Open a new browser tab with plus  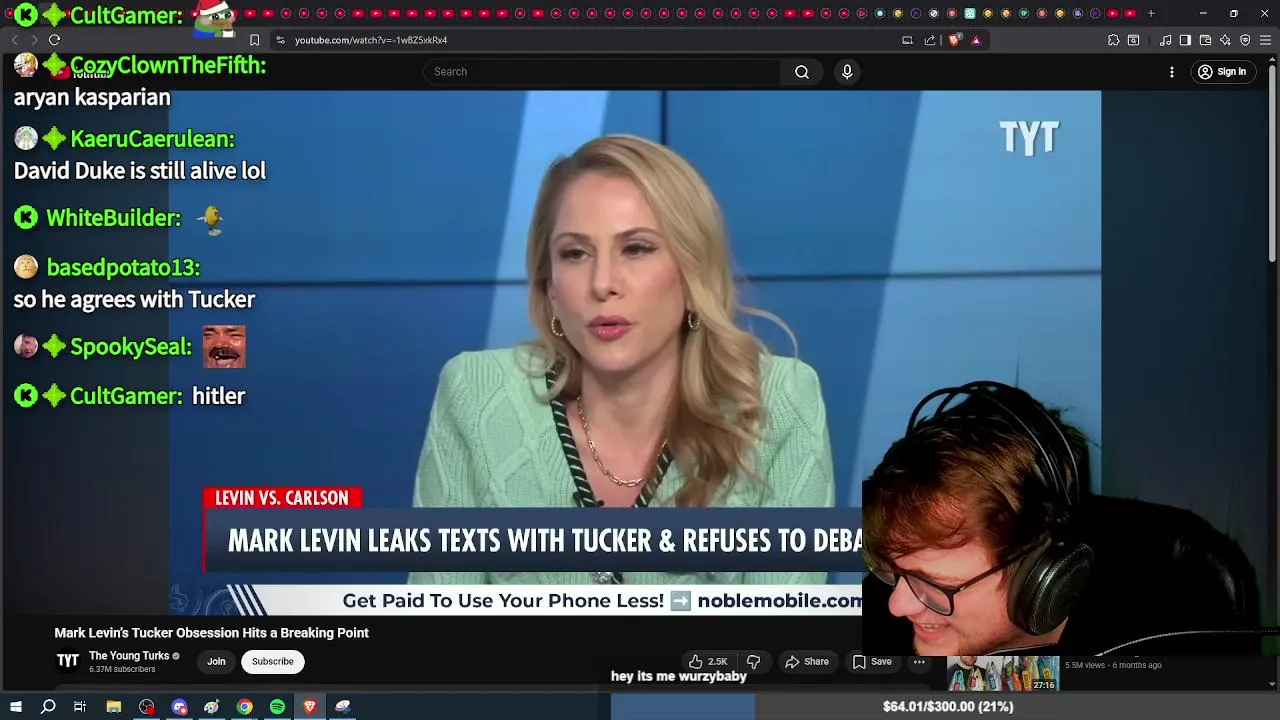point(1151,13)
